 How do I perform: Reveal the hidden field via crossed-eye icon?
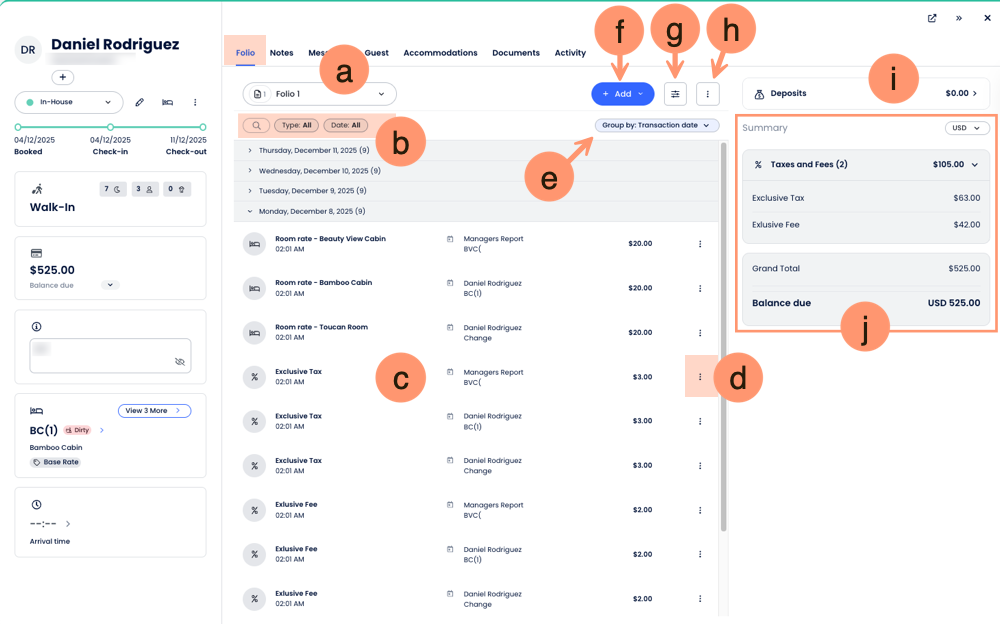180,362
